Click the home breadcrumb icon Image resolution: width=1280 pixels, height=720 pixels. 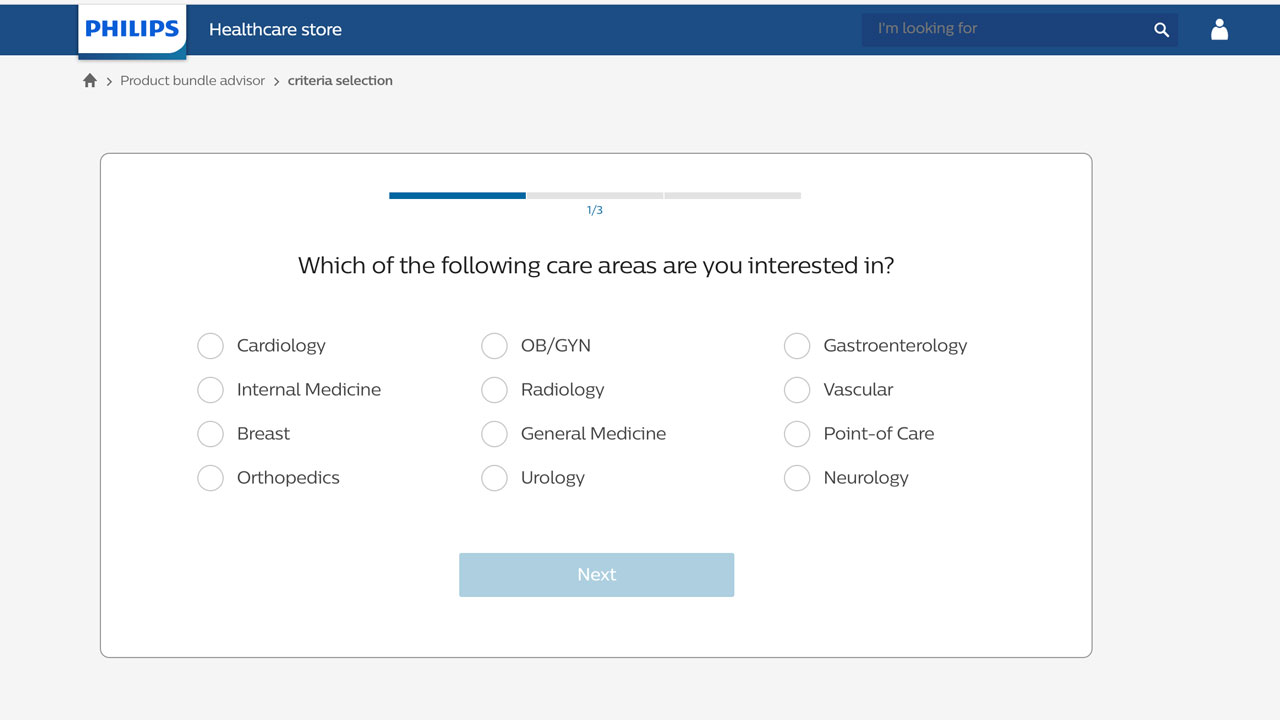coord(90,81)
